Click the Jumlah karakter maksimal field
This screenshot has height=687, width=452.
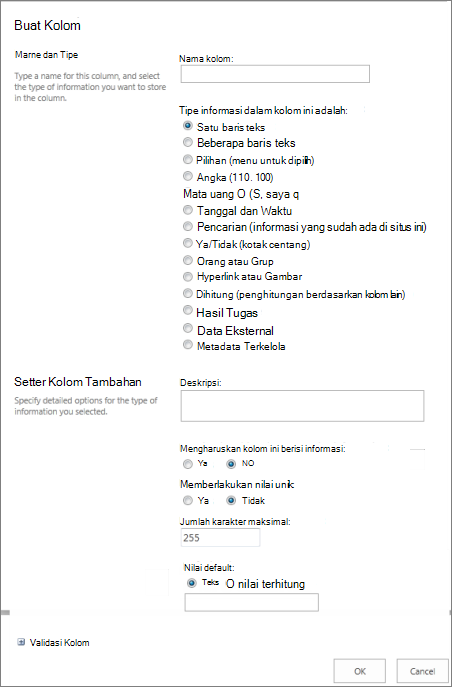220,538
